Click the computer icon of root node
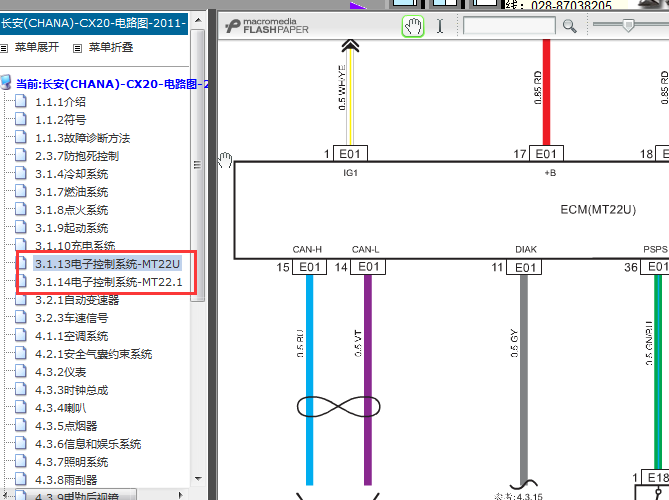Image resolution: width=669 pixels, height=500 pixels. (x=6, y=82)
